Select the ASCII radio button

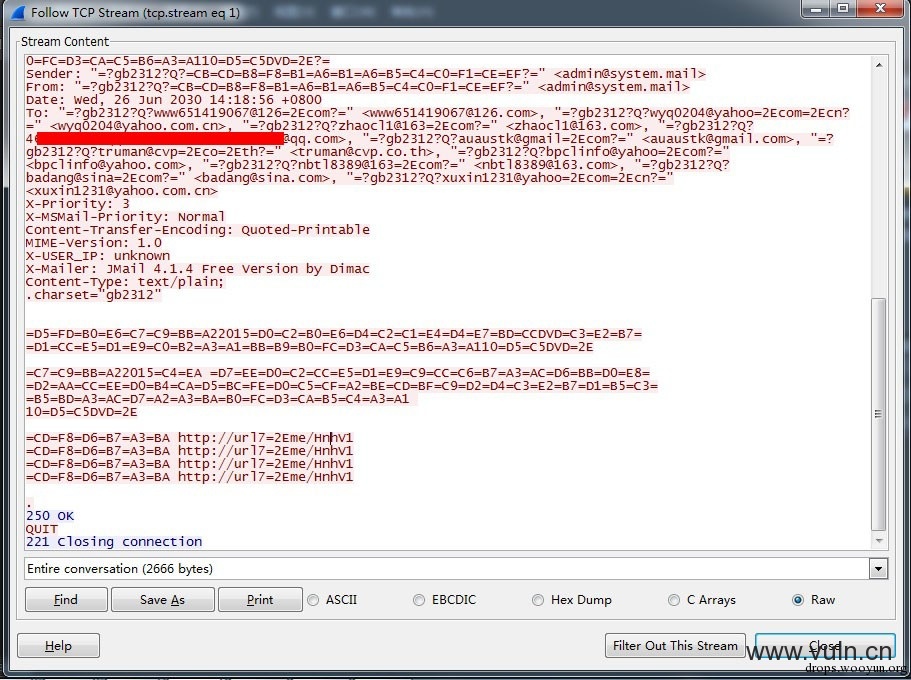point(313,600)
